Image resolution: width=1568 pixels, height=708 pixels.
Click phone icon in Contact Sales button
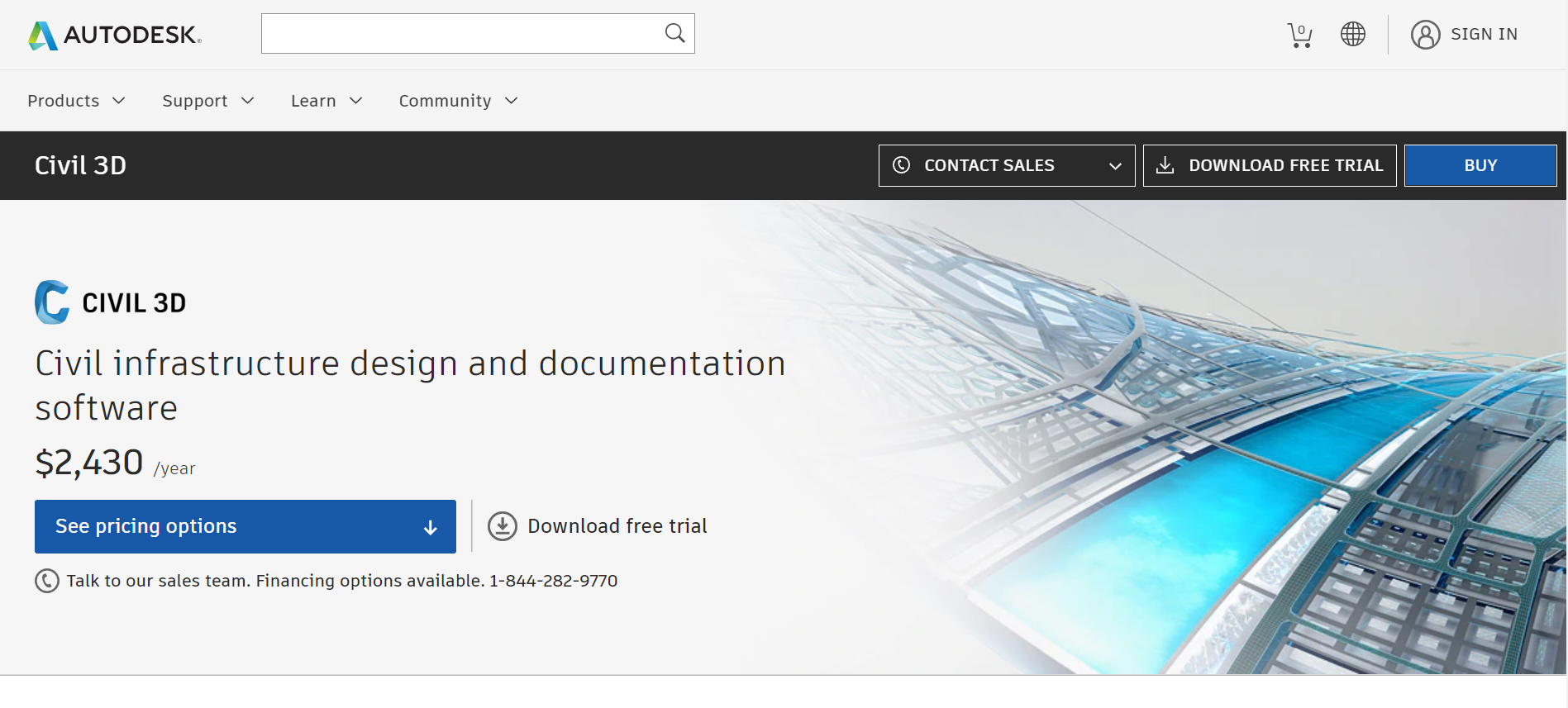pos(902,165)
